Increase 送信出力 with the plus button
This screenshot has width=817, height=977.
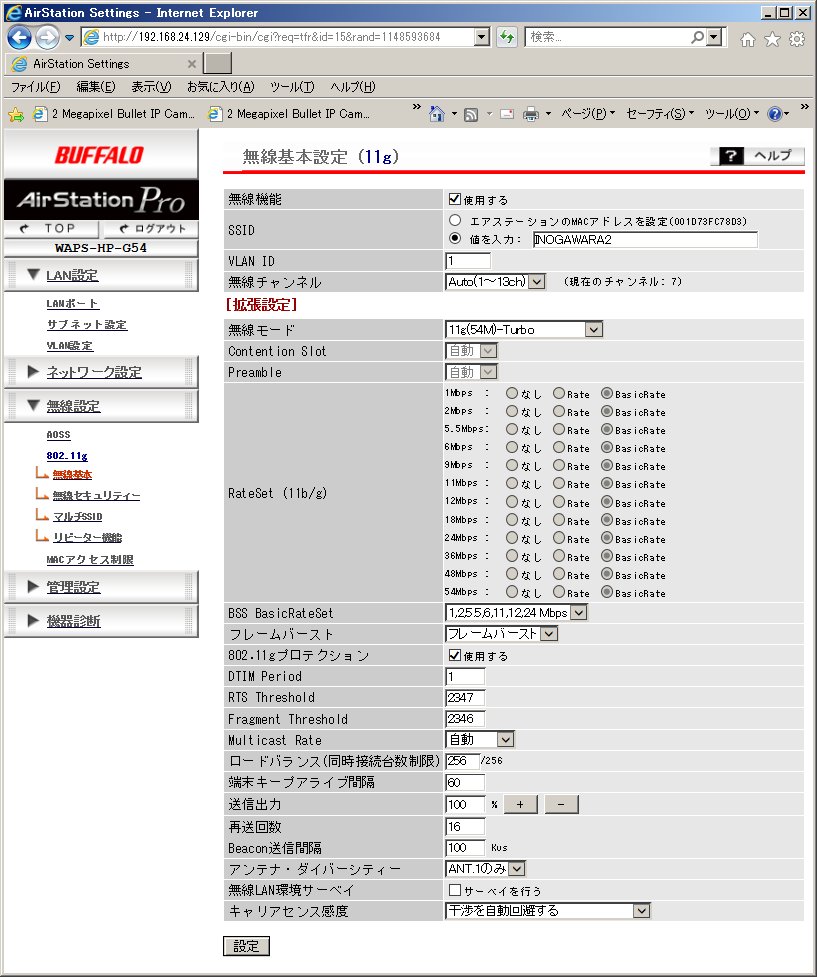pos(520,804)
